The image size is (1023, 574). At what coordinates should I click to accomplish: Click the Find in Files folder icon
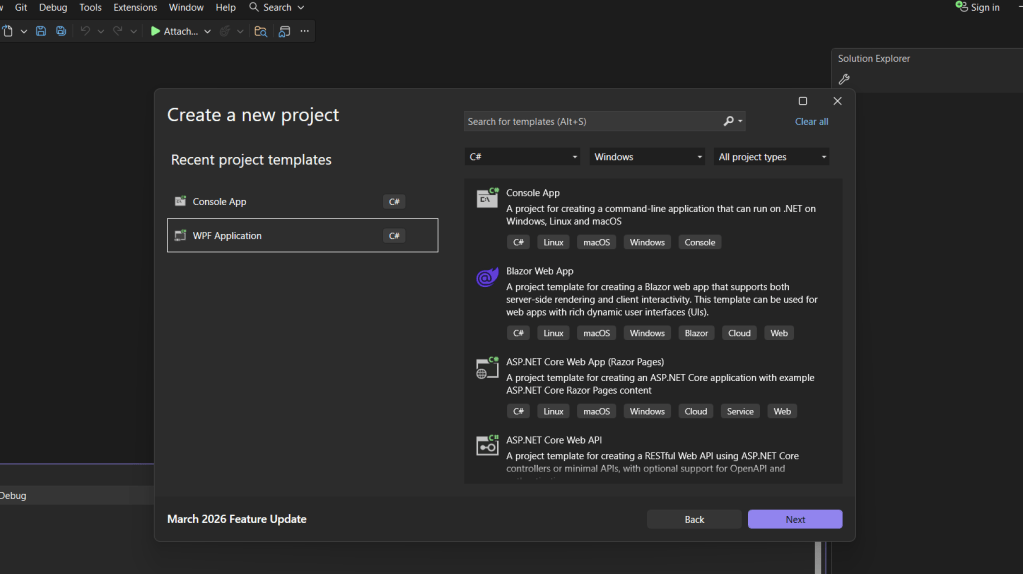(260, 31)
